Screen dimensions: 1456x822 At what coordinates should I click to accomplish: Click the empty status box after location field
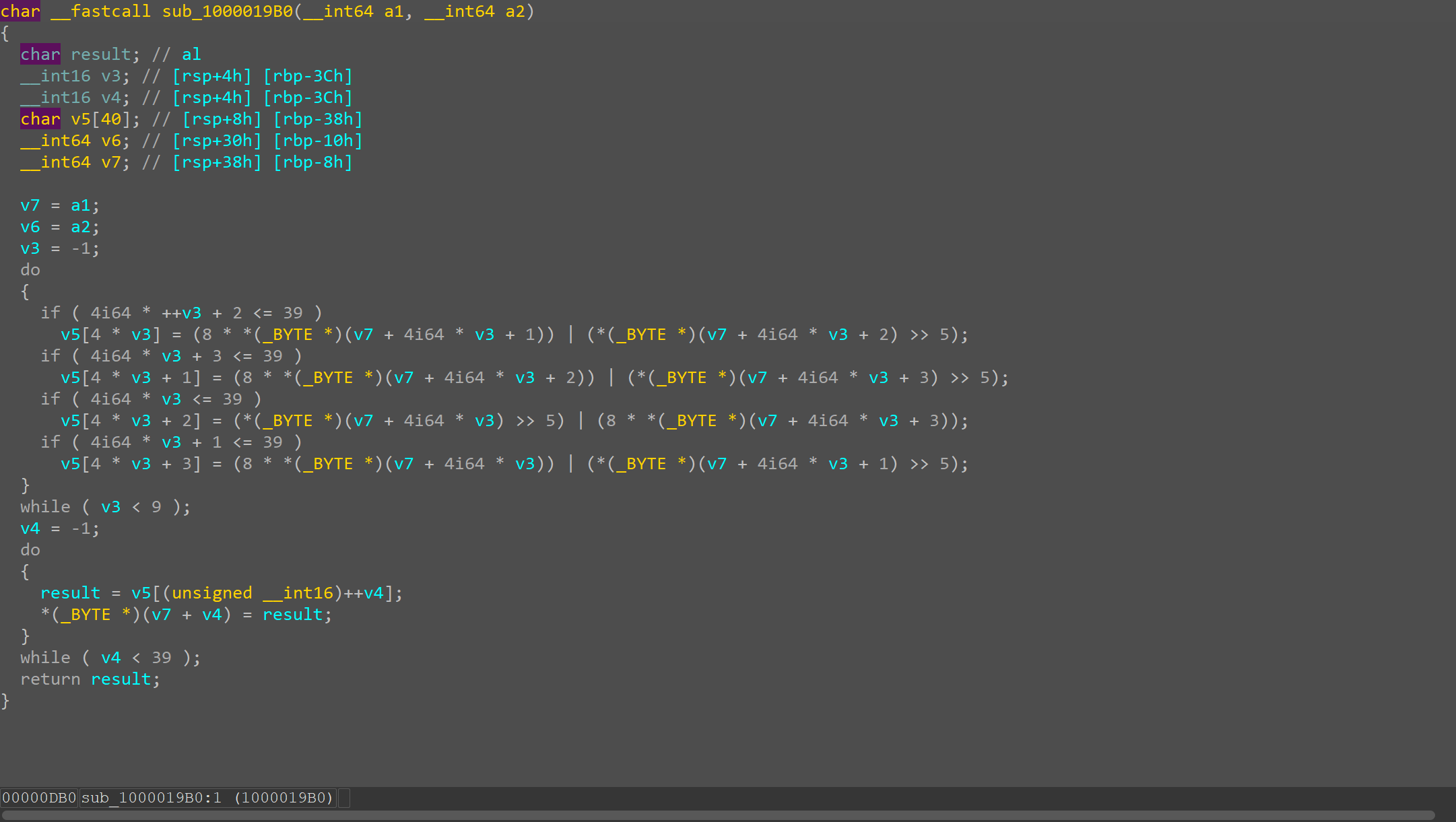343,798
